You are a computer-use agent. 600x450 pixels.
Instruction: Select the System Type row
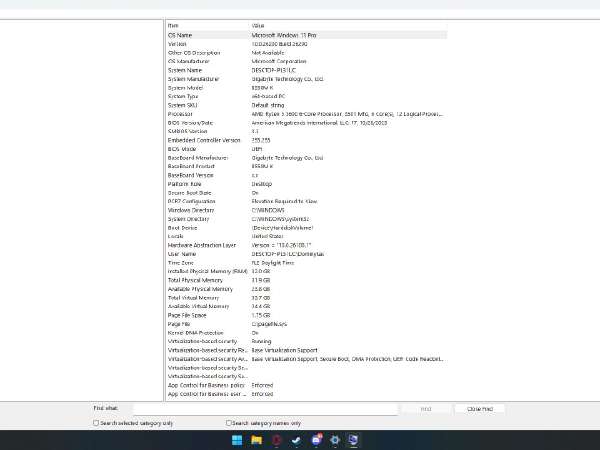point(307,96)
